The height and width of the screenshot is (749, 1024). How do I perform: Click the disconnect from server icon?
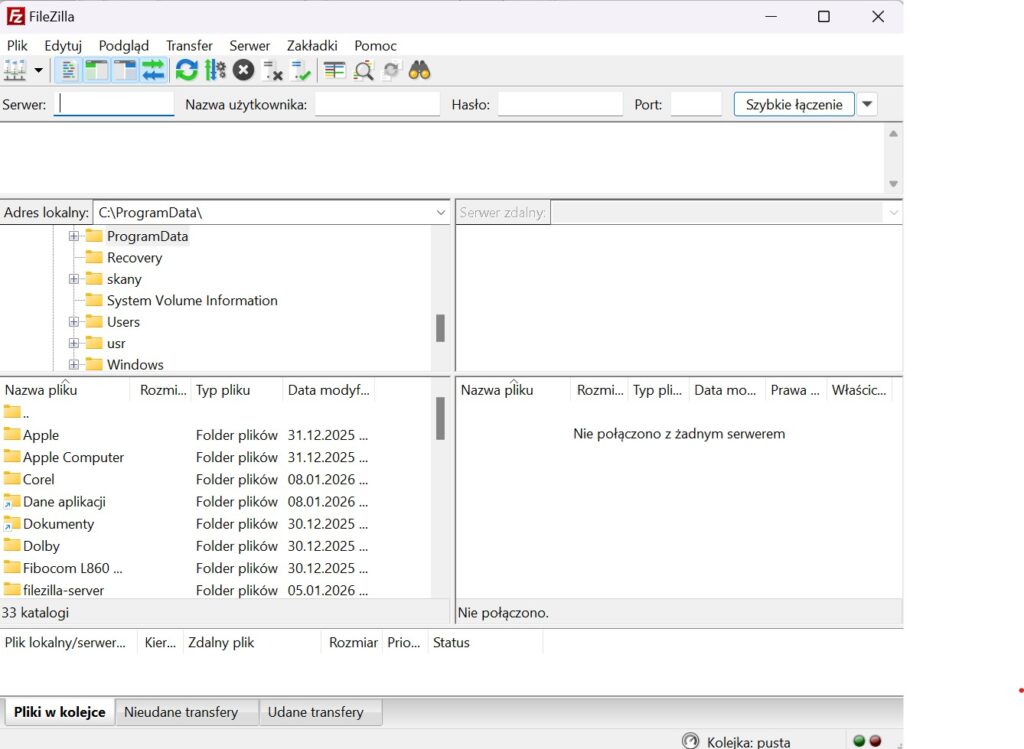[x=272, y=71]
